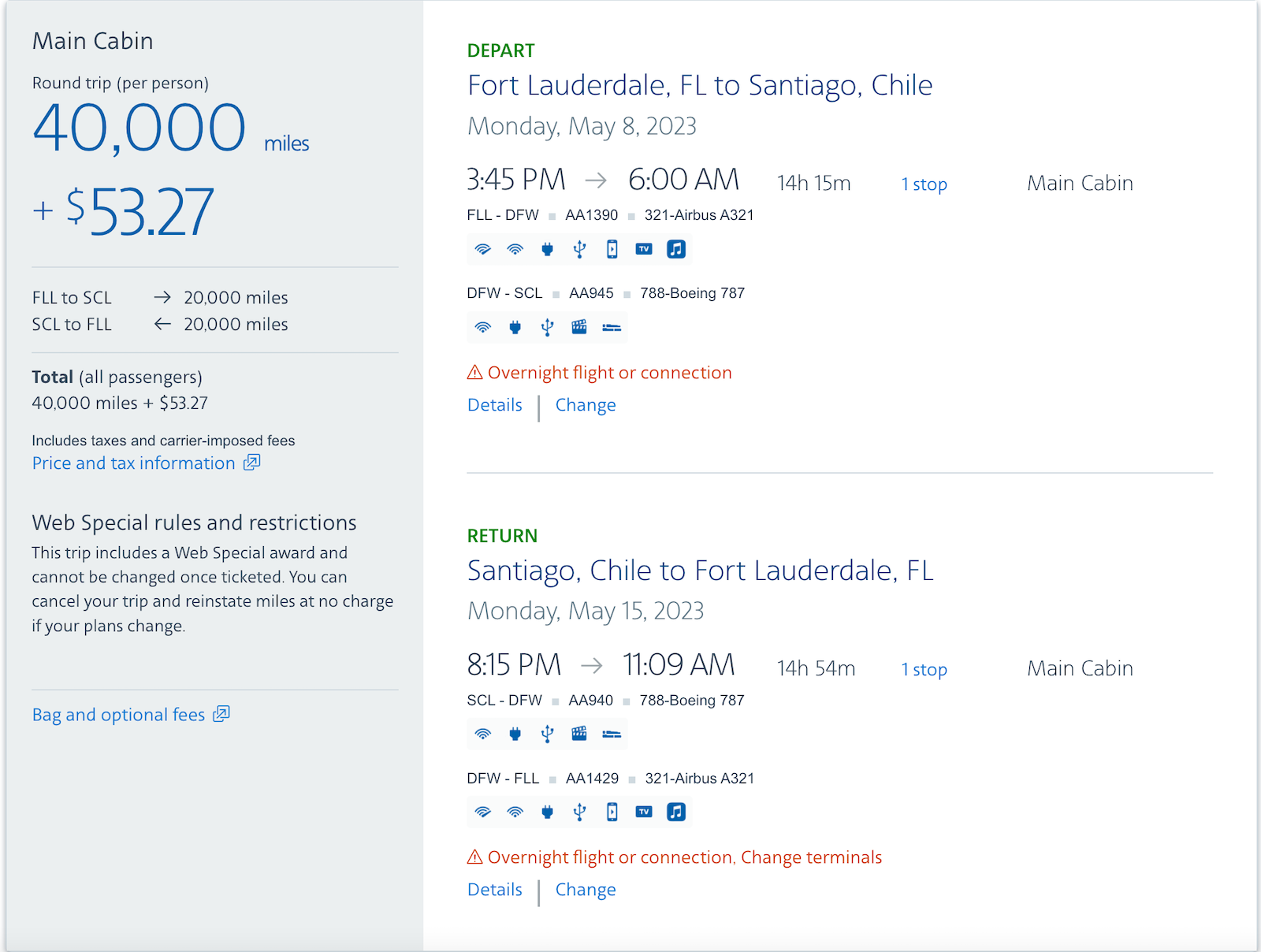This screenshot has width=1261, height=952.
Task: Click the 1 stop link on the return flight
Action: pos(923,669)
